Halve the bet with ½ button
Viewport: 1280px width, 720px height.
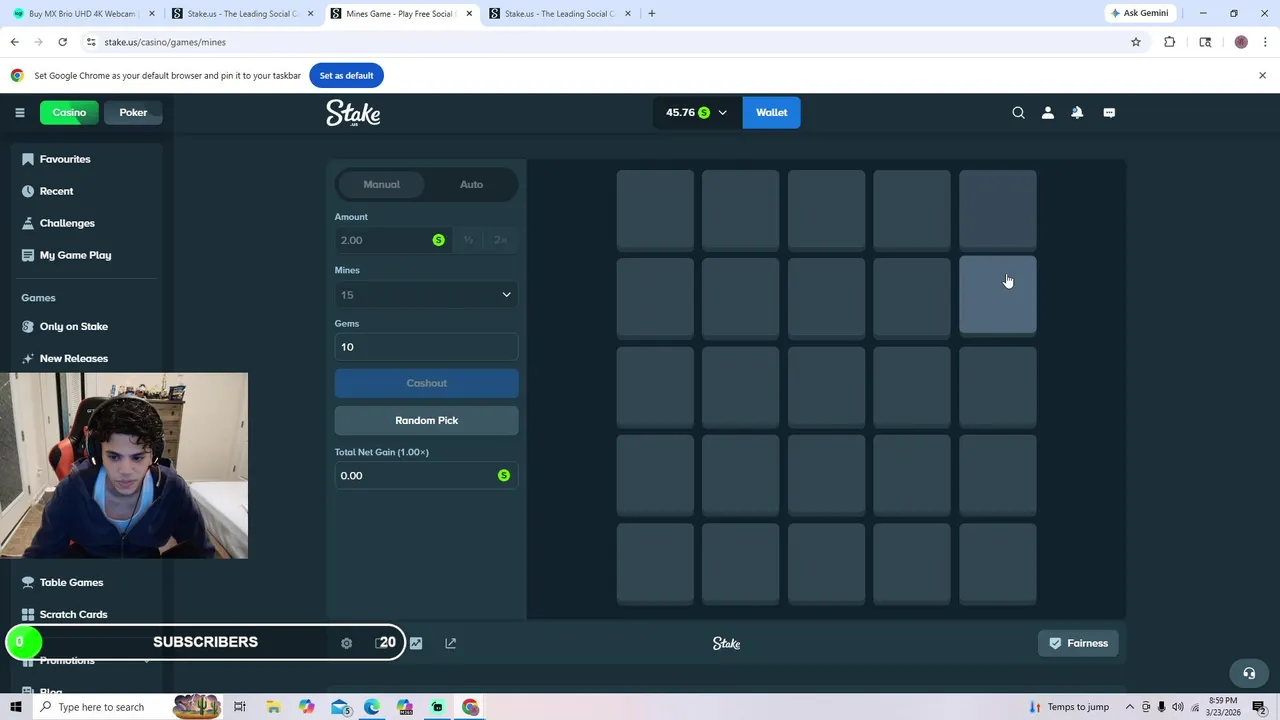click(x=468, y=240)
